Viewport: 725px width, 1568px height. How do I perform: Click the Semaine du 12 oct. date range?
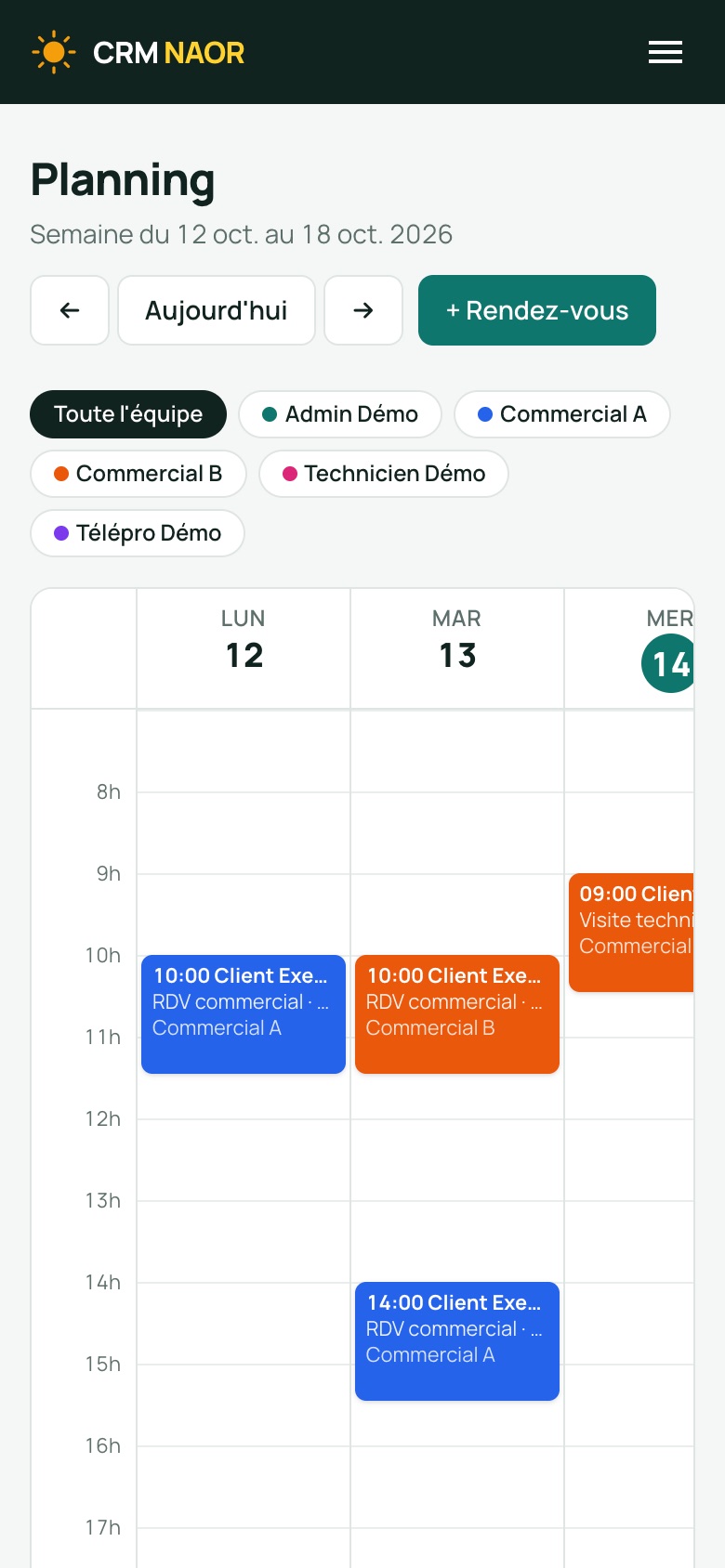click(x=242, y=234)
